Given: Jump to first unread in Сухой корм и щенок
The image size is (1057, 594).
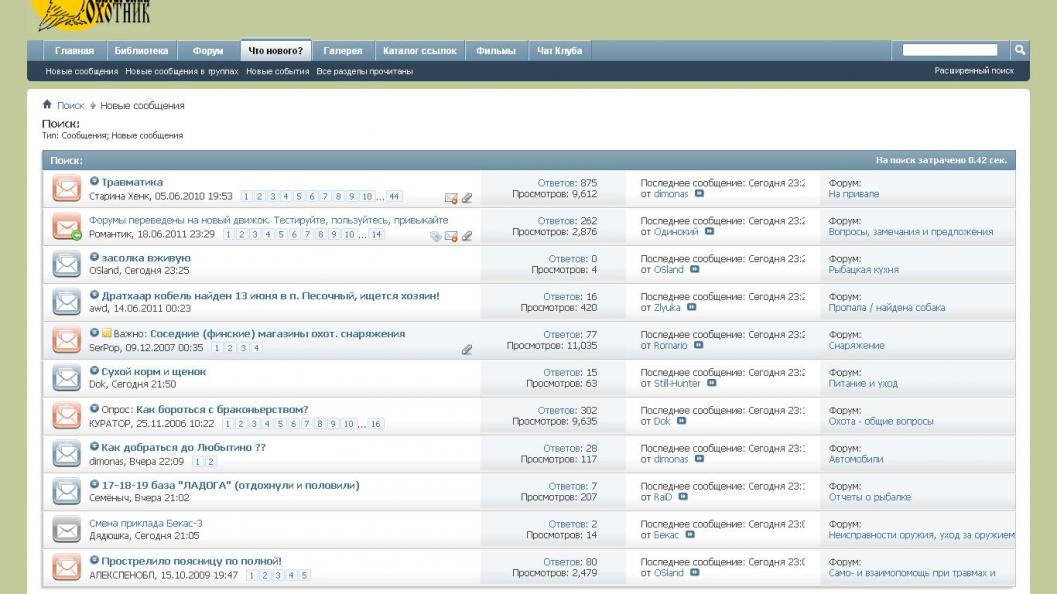Looking at the screenshot, I should (94, 372).
